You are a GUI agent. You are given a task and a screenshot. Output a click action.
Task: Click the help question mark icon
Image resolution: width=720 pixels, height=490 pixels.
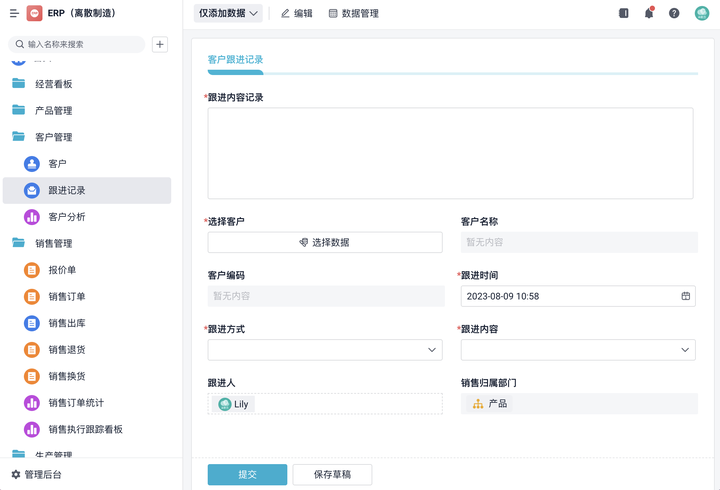(x=674, y=13)
